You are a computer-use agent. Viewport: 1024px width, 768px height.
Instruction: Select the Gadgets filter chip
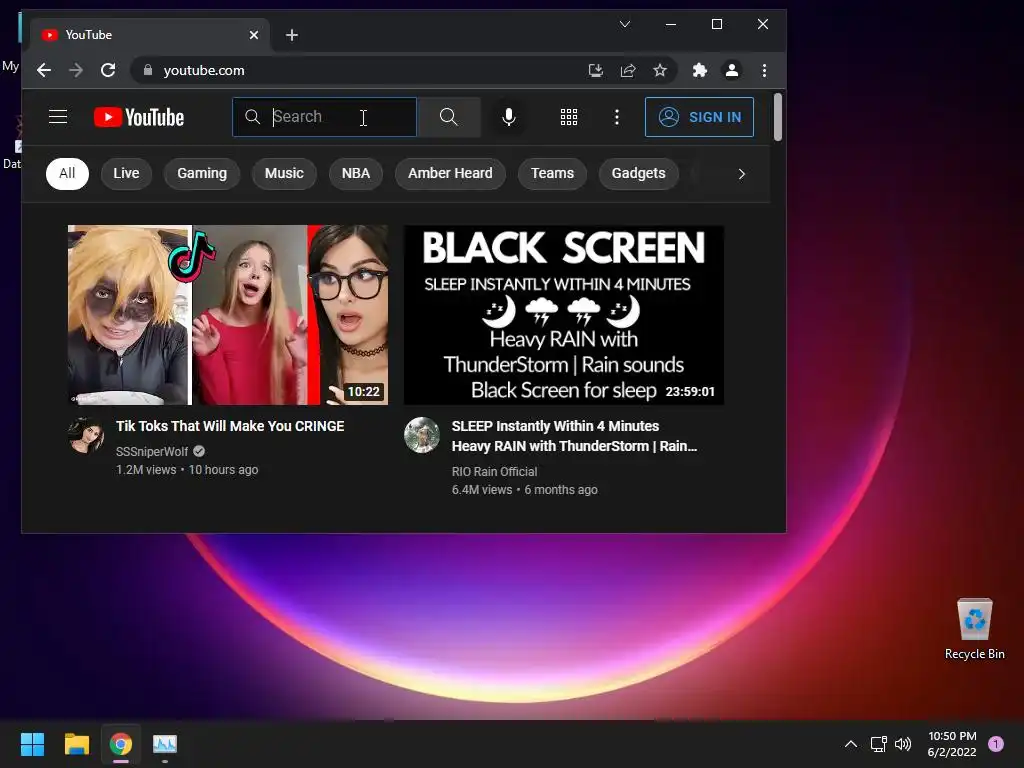point(639,174)
